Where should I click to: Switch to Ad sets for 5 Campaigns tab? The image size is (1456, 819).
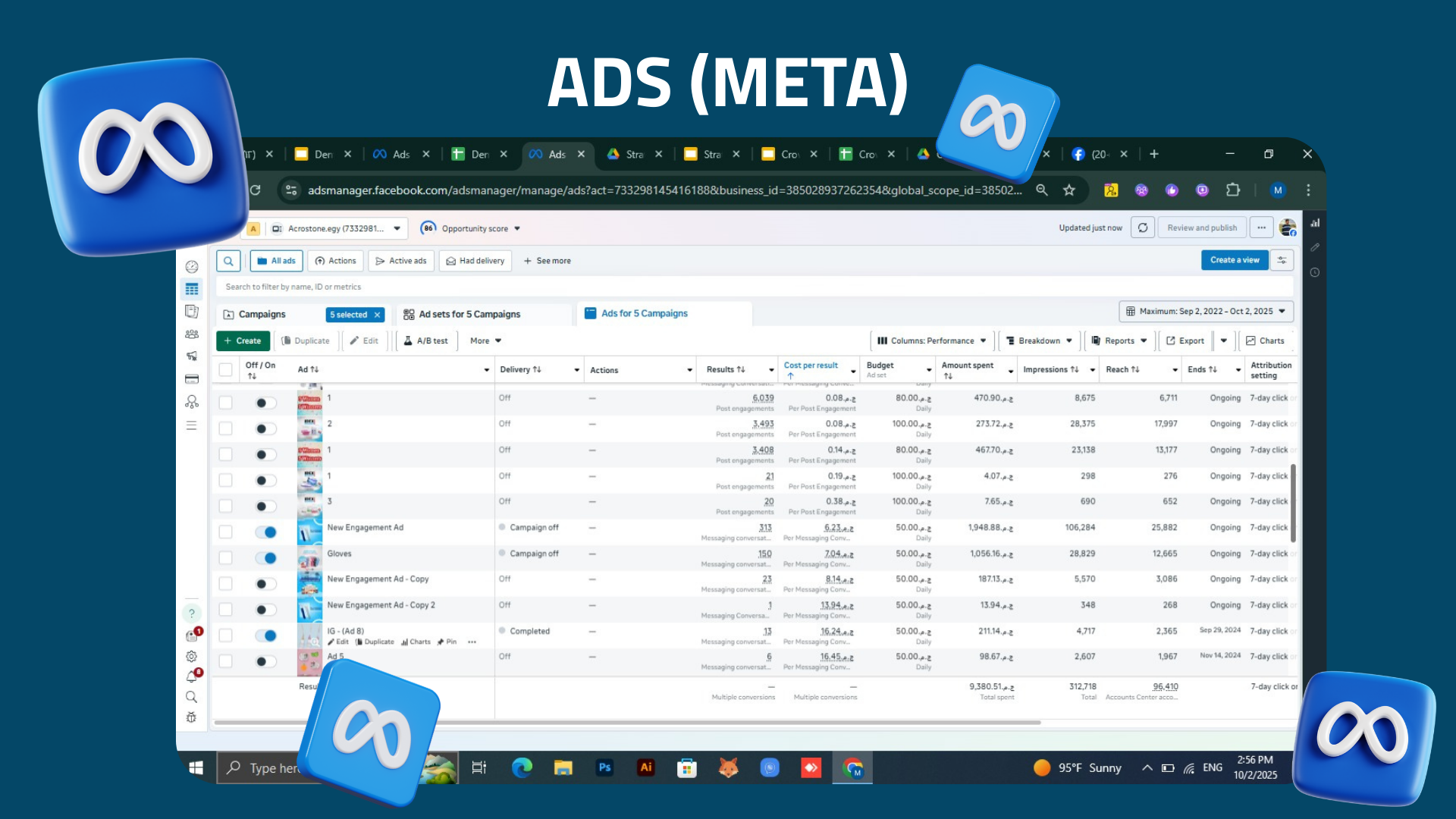pos(469,314)
